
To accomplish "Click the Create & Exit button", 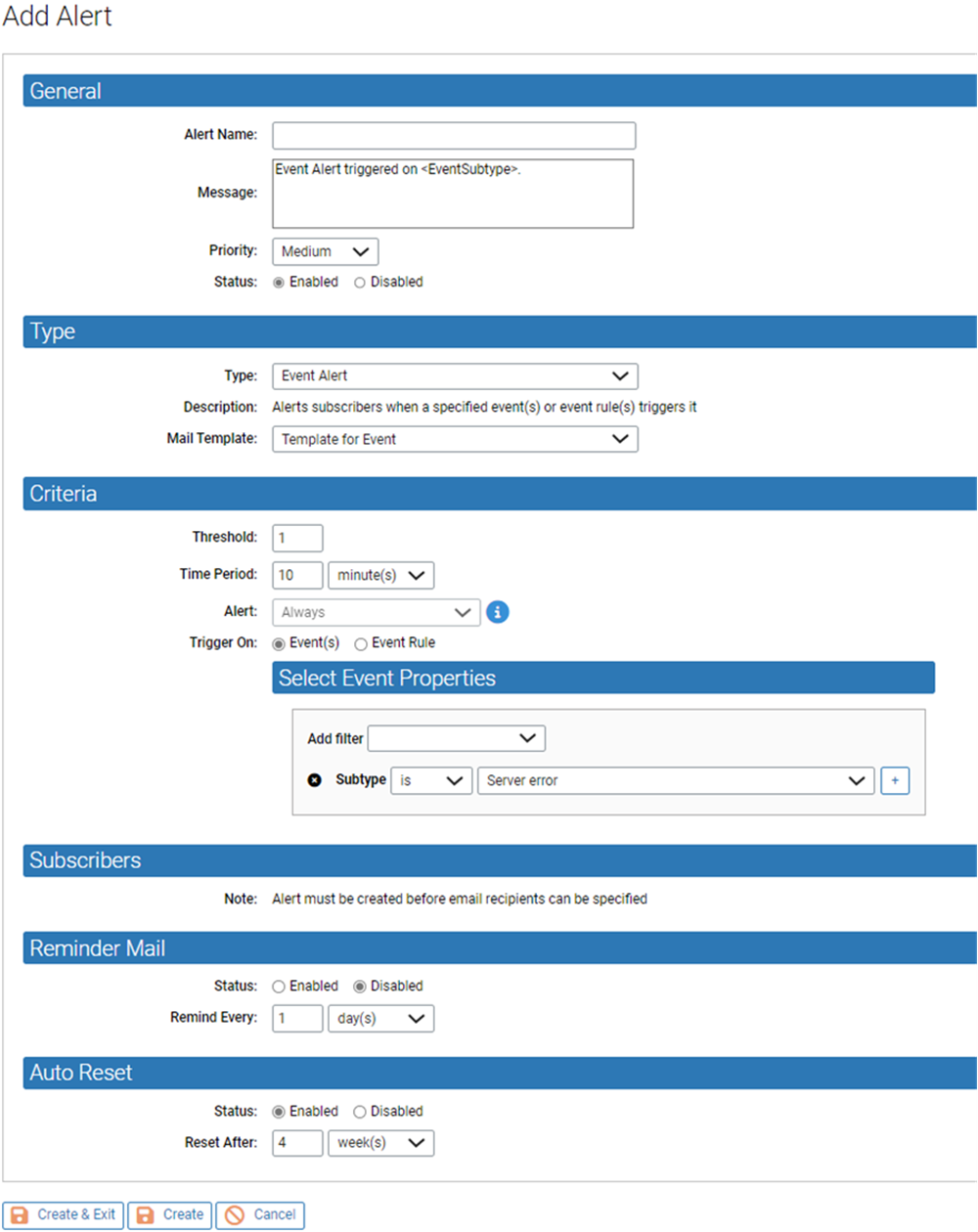I will (63, 1214).
